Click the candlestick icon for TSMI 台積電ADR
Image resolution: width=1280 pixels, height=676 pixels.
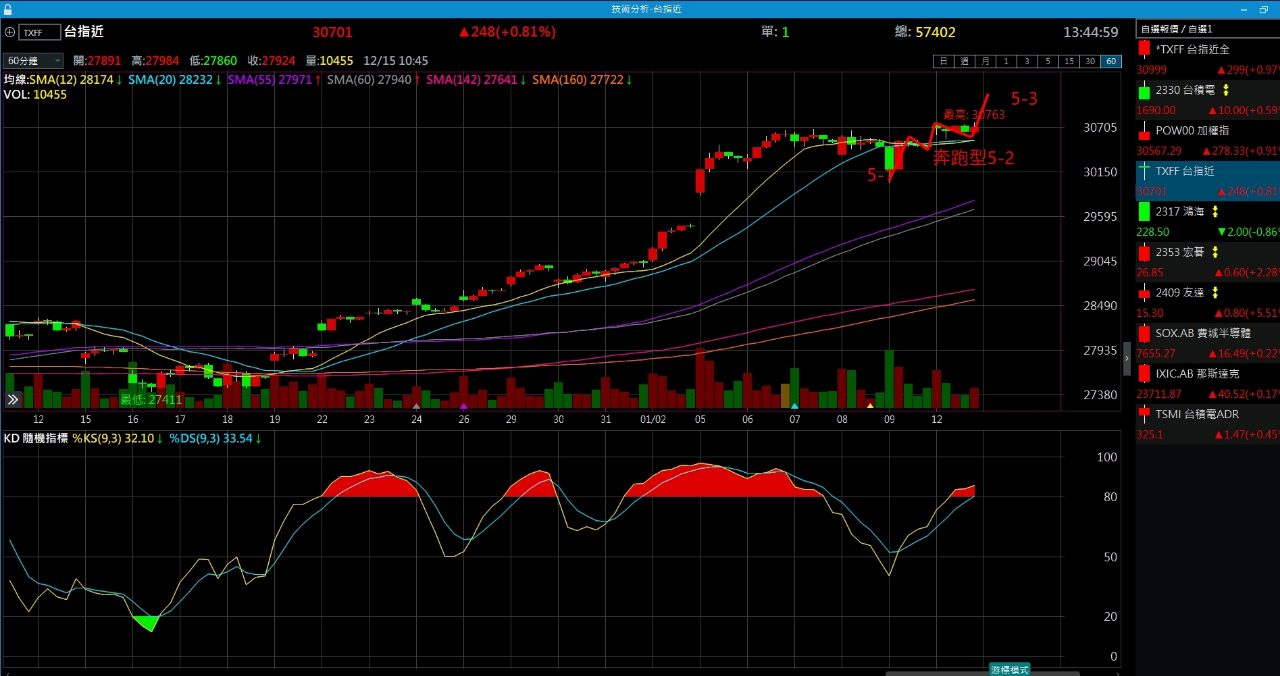1145,413
